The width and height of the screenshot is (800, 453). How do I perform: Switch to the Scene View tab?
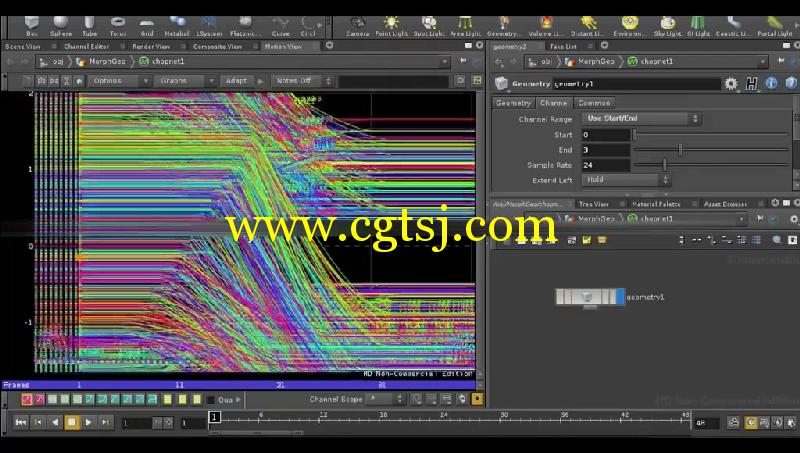(x=22, y=46)
